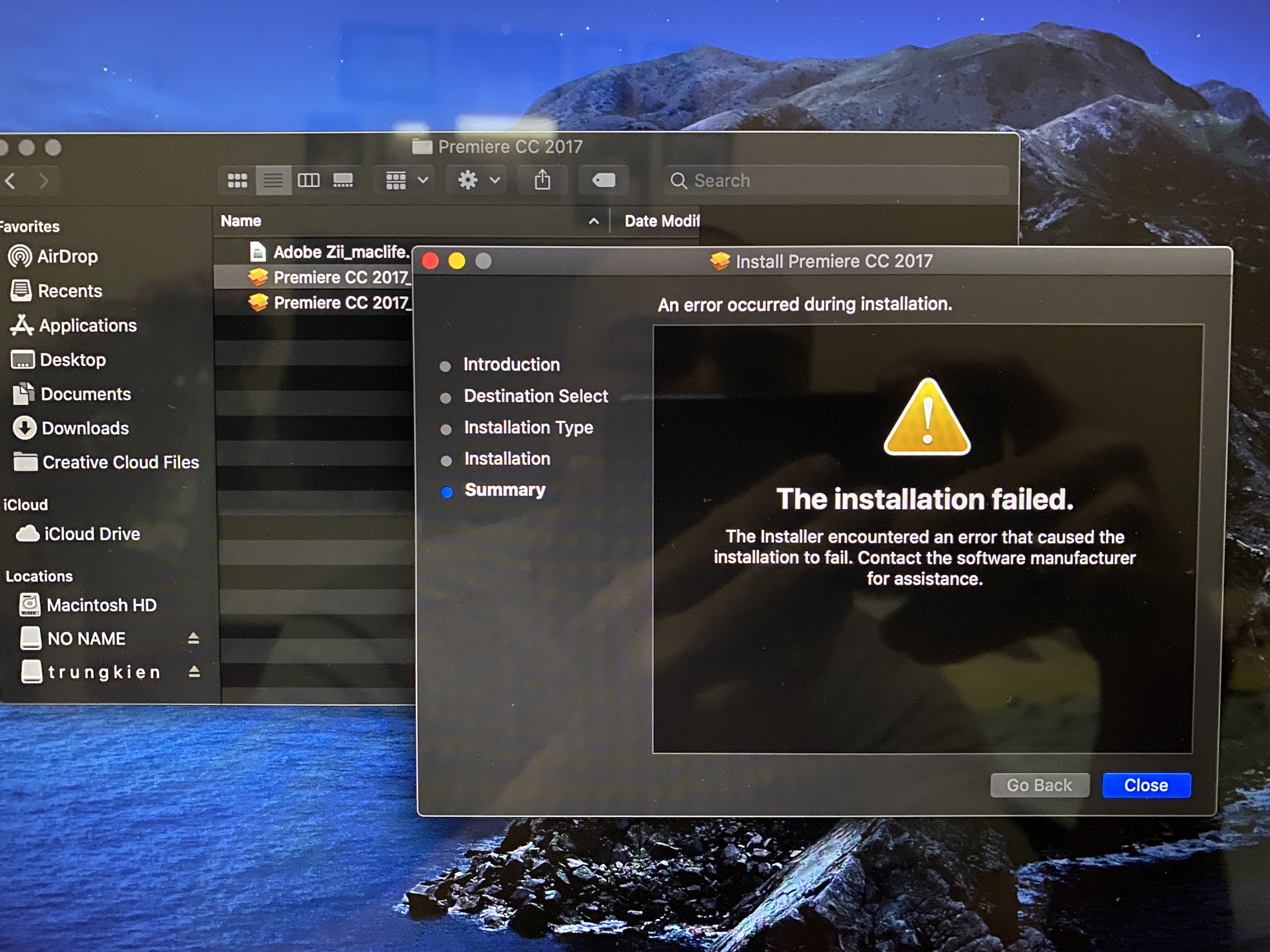Switch Finder to list view

273,181
